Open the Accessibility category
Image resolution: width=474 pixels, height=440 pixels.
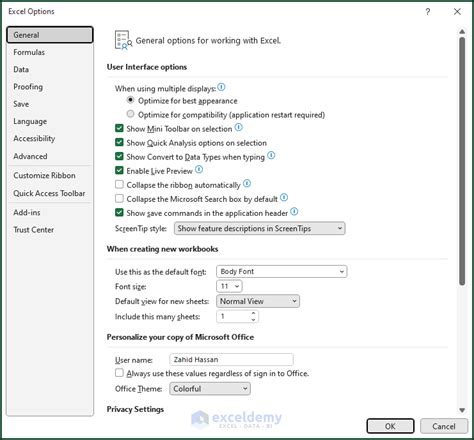pyautogui.click(x=50, y=139)
